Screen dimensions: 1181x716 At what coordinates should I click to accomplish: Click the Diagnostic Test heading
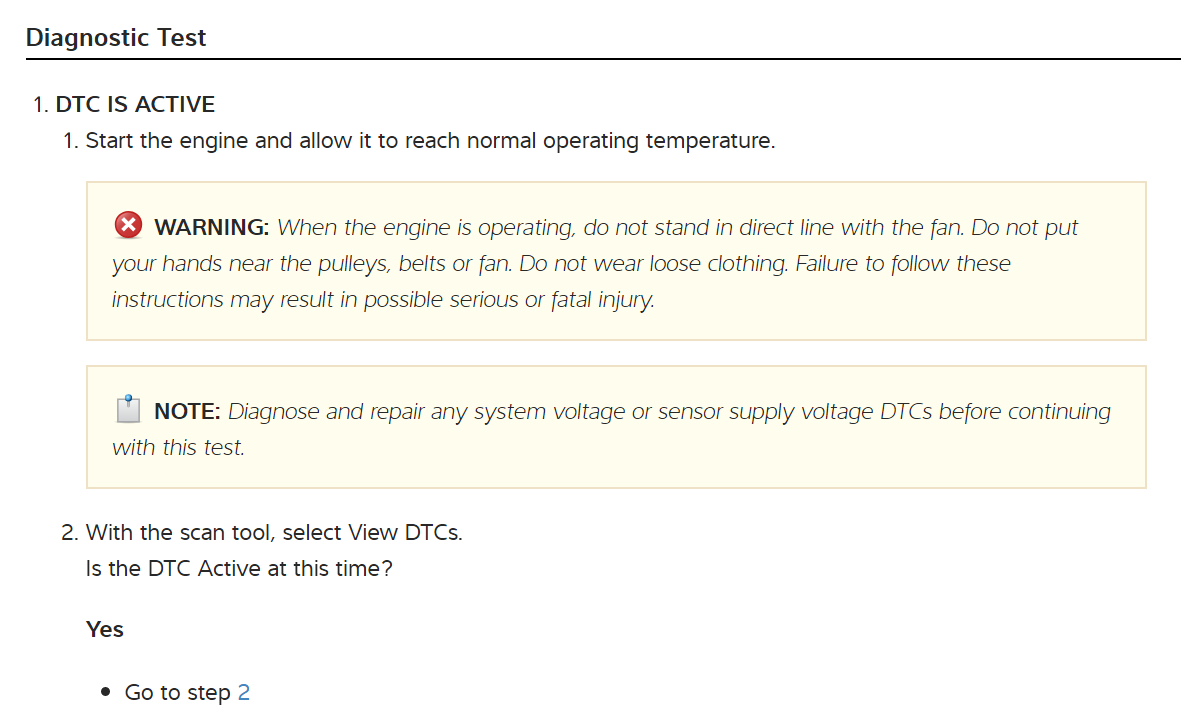(x=116, y=38)
